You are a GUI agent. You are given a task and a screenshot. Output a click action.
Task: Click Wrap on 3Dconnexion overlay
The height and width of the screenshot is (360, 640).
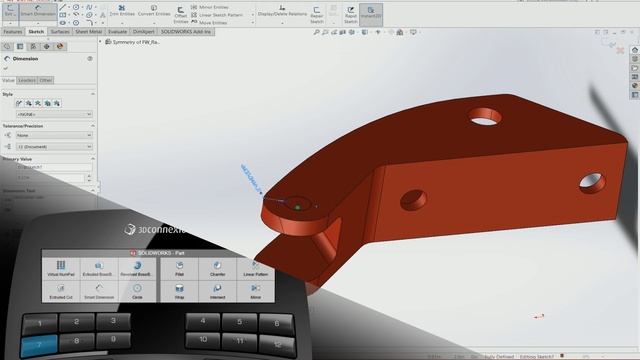click(179, 291)
